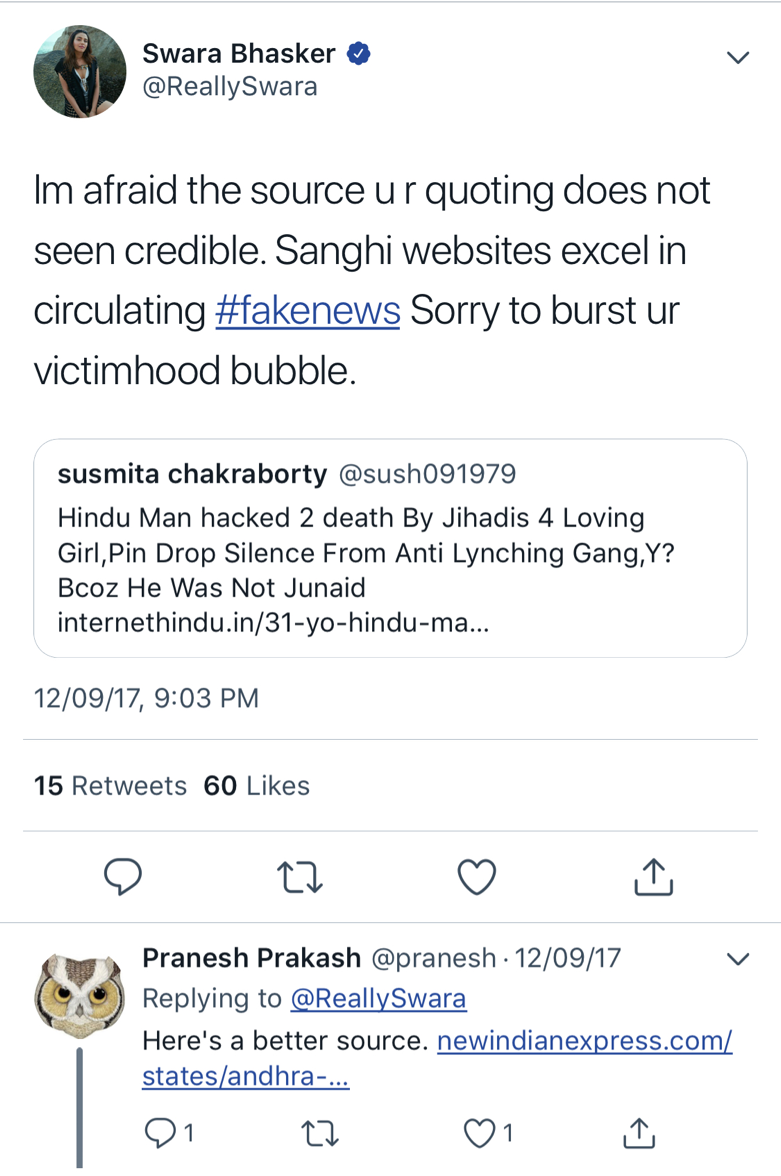Image resolution: width=781 pixels, height=1176 pixels.
Task: View the 60 Likes list
Action: coord(257,786)
